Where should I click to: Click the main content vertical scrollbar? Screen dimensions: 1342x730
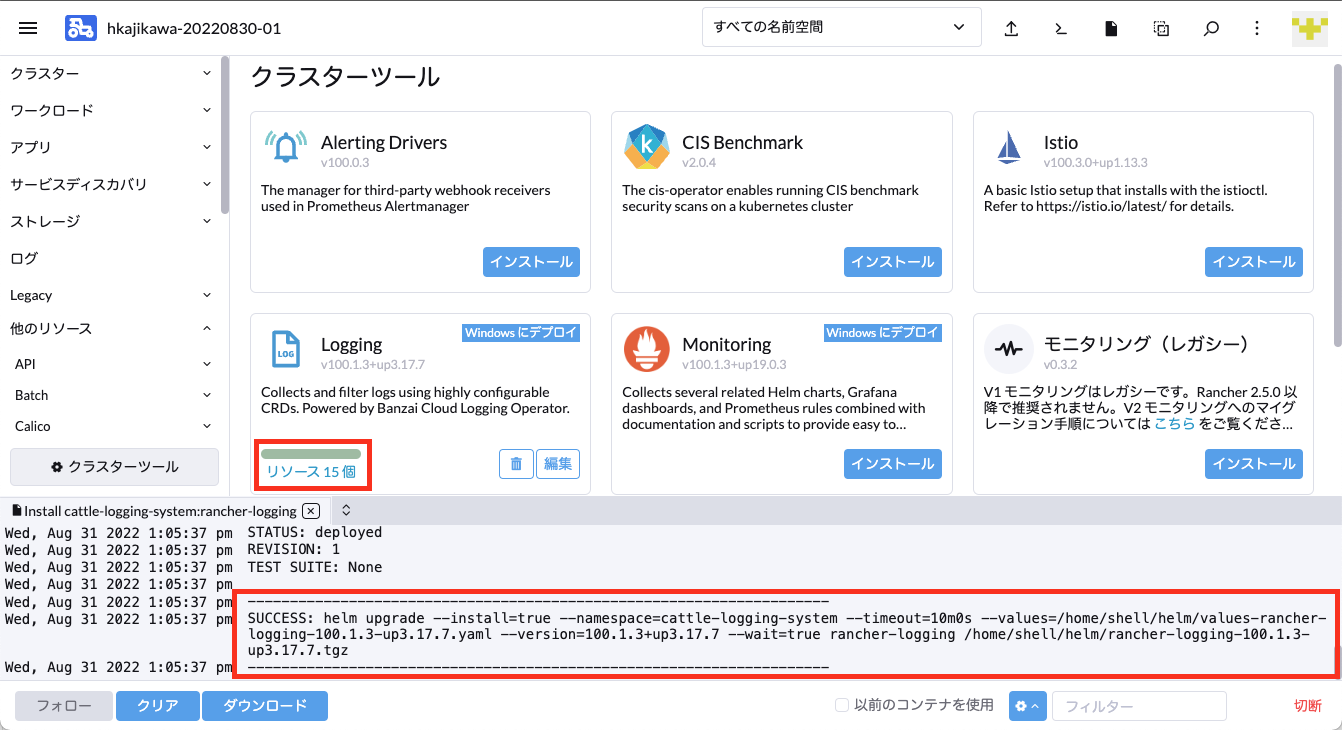[1338, 205]
